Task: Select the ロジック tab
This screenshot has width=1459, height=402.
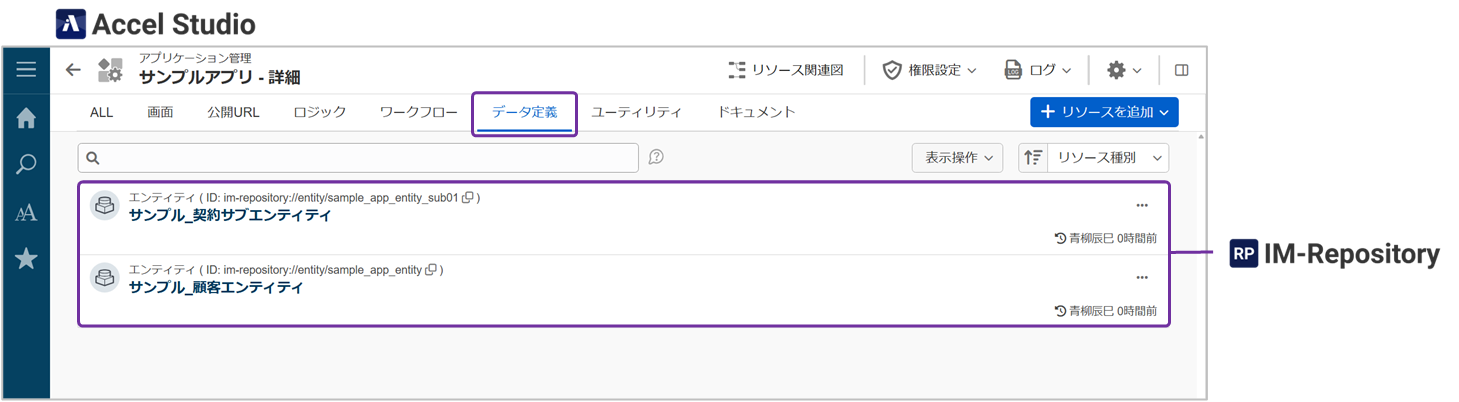Action: [x=319, y=112]
